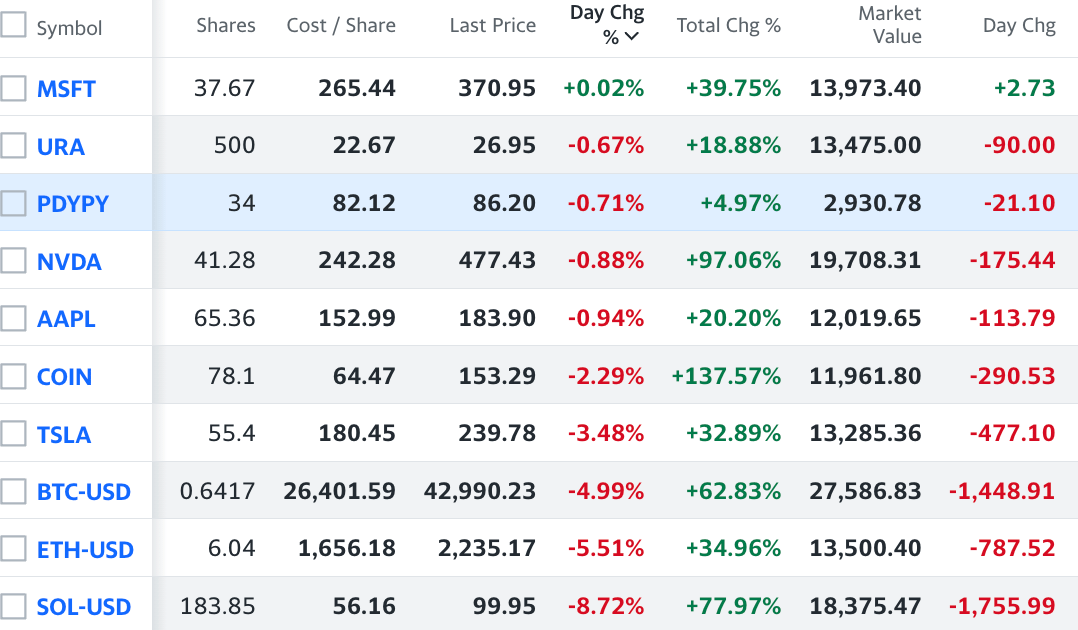Sort by the Market Value header
The height and width of the screenshot is (630, 1078).
click(890, 25)
